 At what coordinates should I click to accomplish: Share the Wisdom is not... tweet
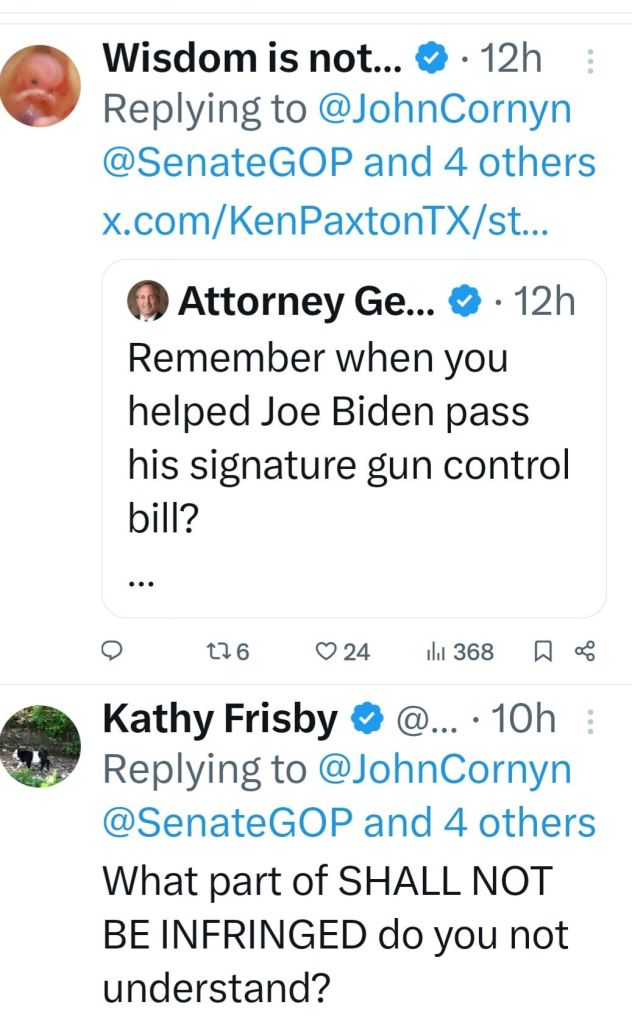pyautogui.click(x=586, y=652)
